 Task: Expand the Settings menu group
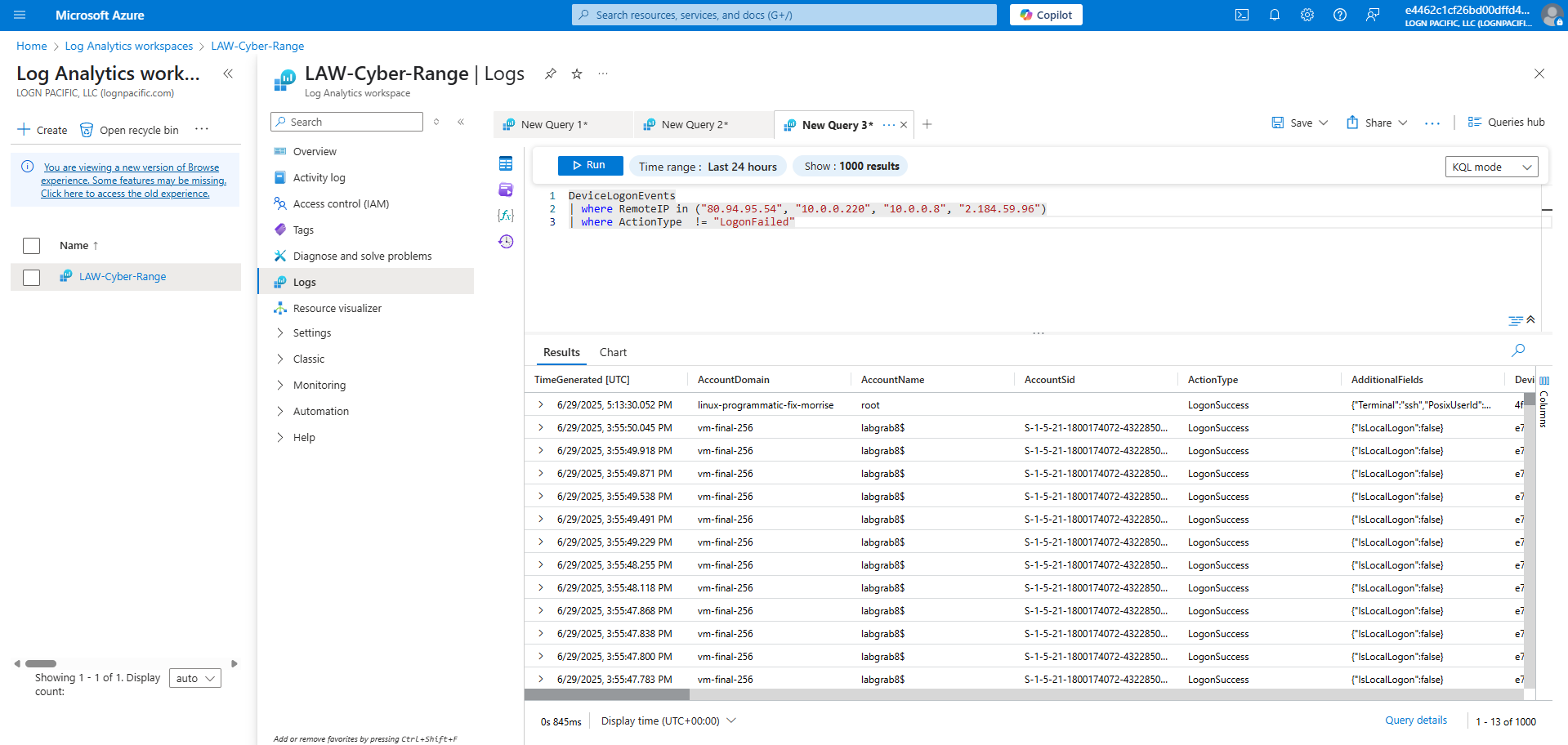point(280,332)
